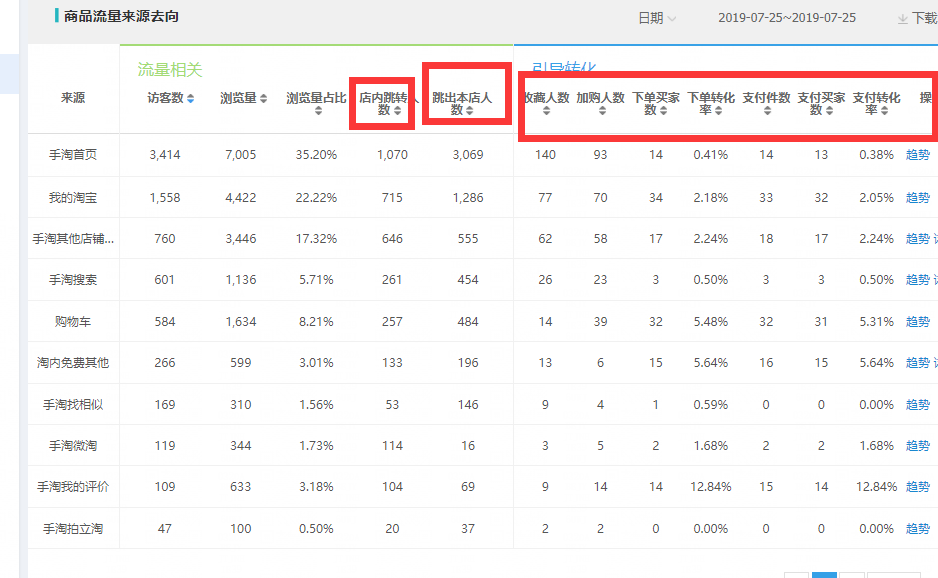Viewport: 938px width, 578px height.
Task: Click the download arrow icon next to 下载
Action: pyautogui.click(x=903, y=18)
